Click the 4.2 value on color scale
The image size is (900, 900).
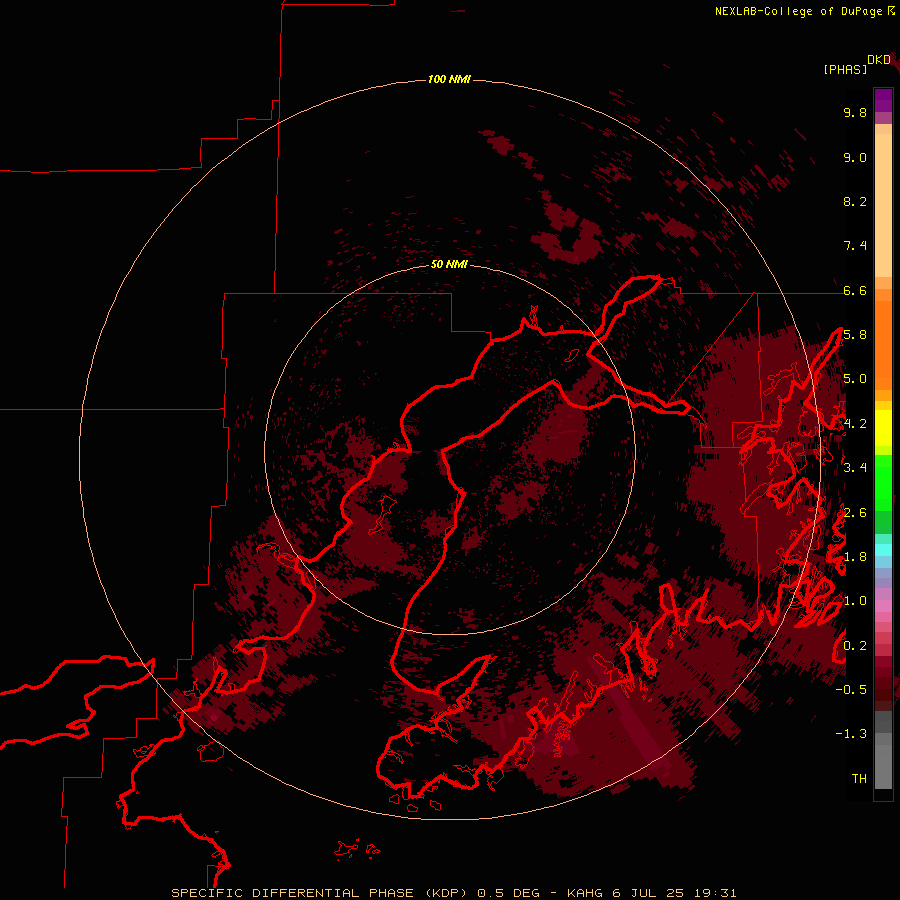coord(855,424)
